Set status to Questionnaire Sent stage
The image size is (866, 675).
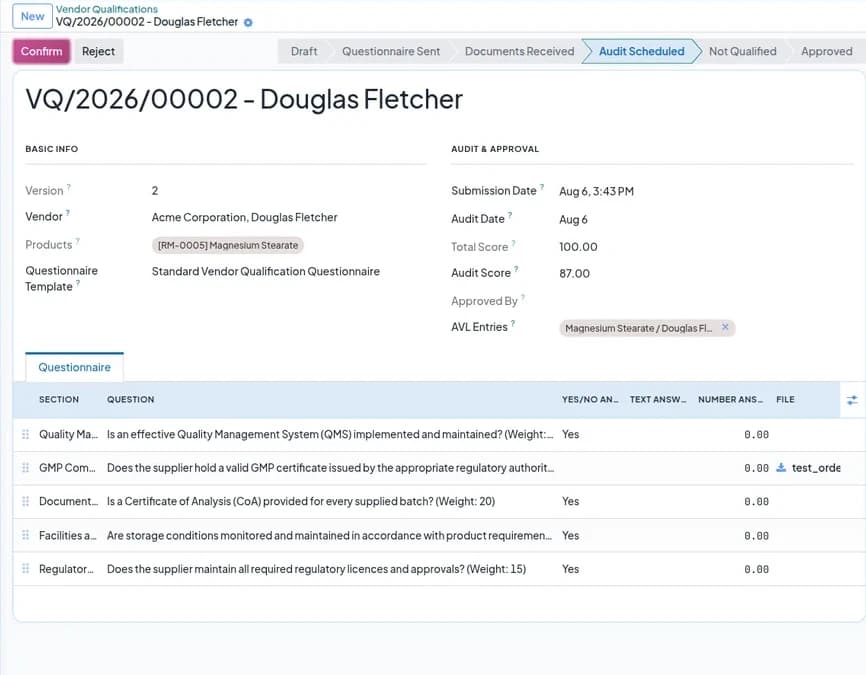pos(391,51)
